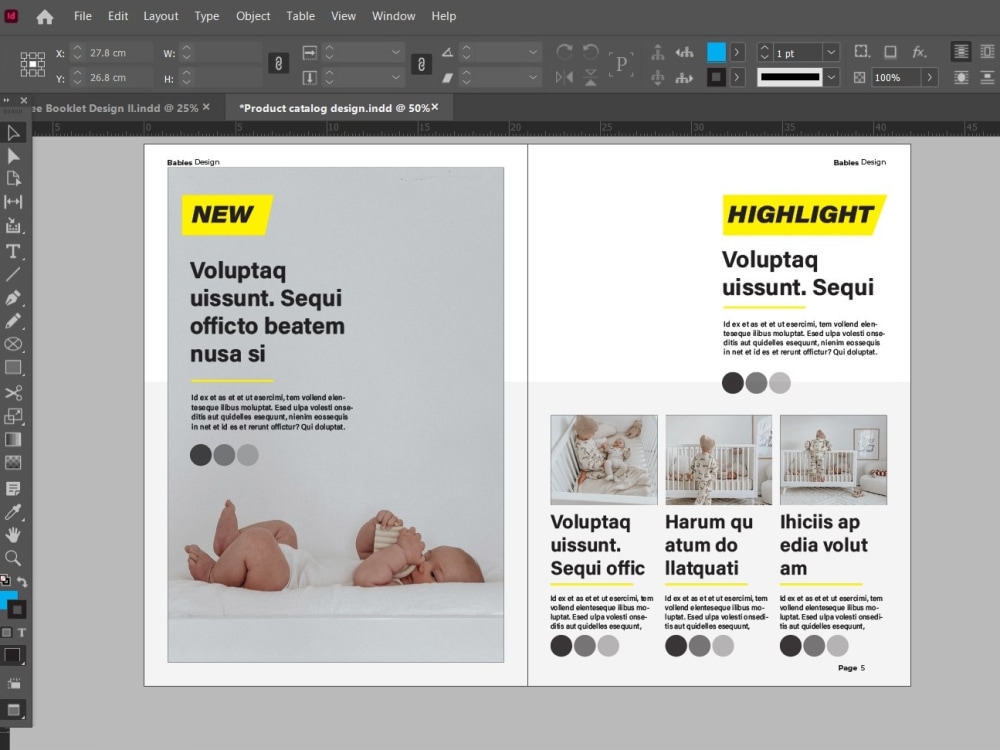
Task: Open the stroke weight 1 pt dropdown
Action: pos(831,52)
